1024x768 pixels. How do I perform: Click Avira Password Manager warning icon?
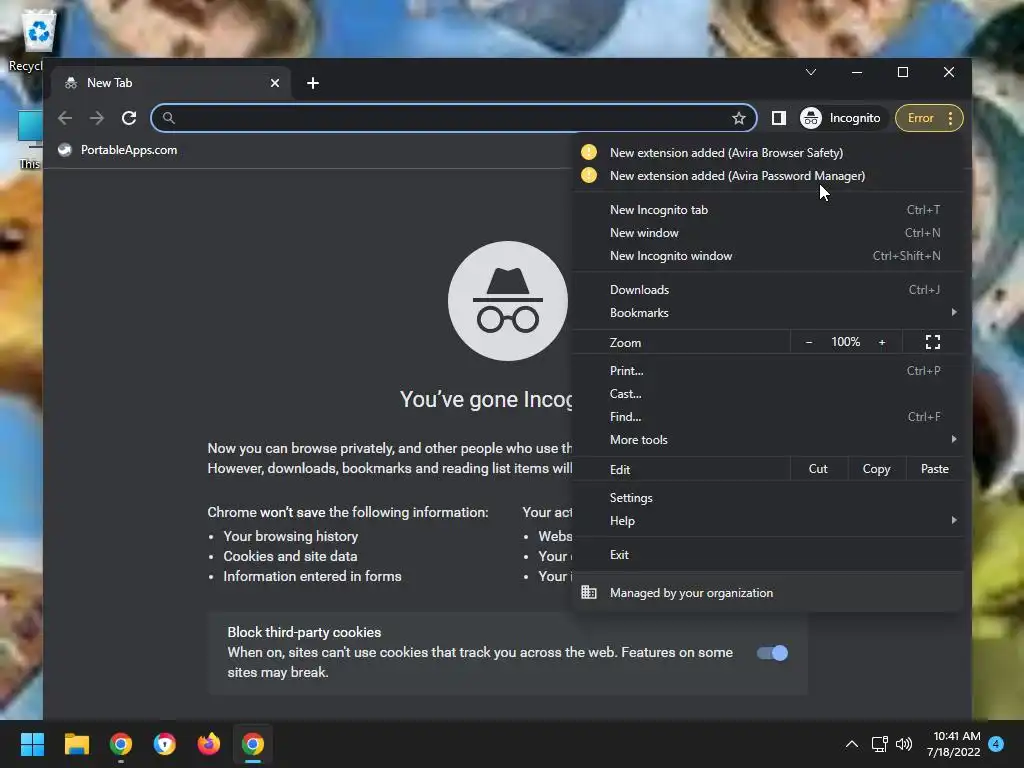(x=588, y=175)
